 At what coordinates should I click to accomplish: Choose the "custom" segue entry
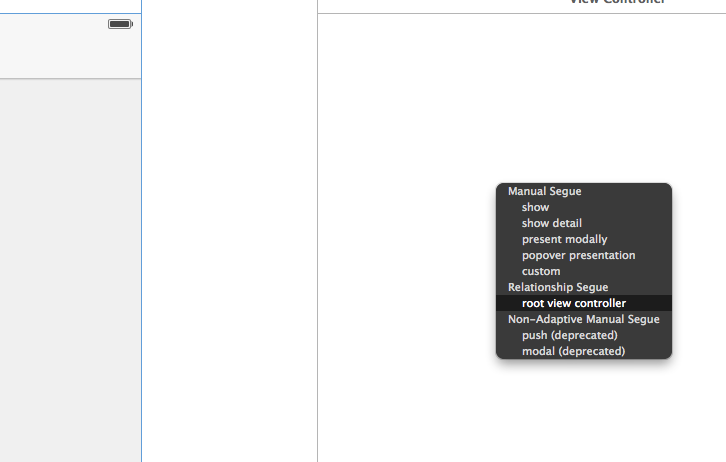(541, 271)
